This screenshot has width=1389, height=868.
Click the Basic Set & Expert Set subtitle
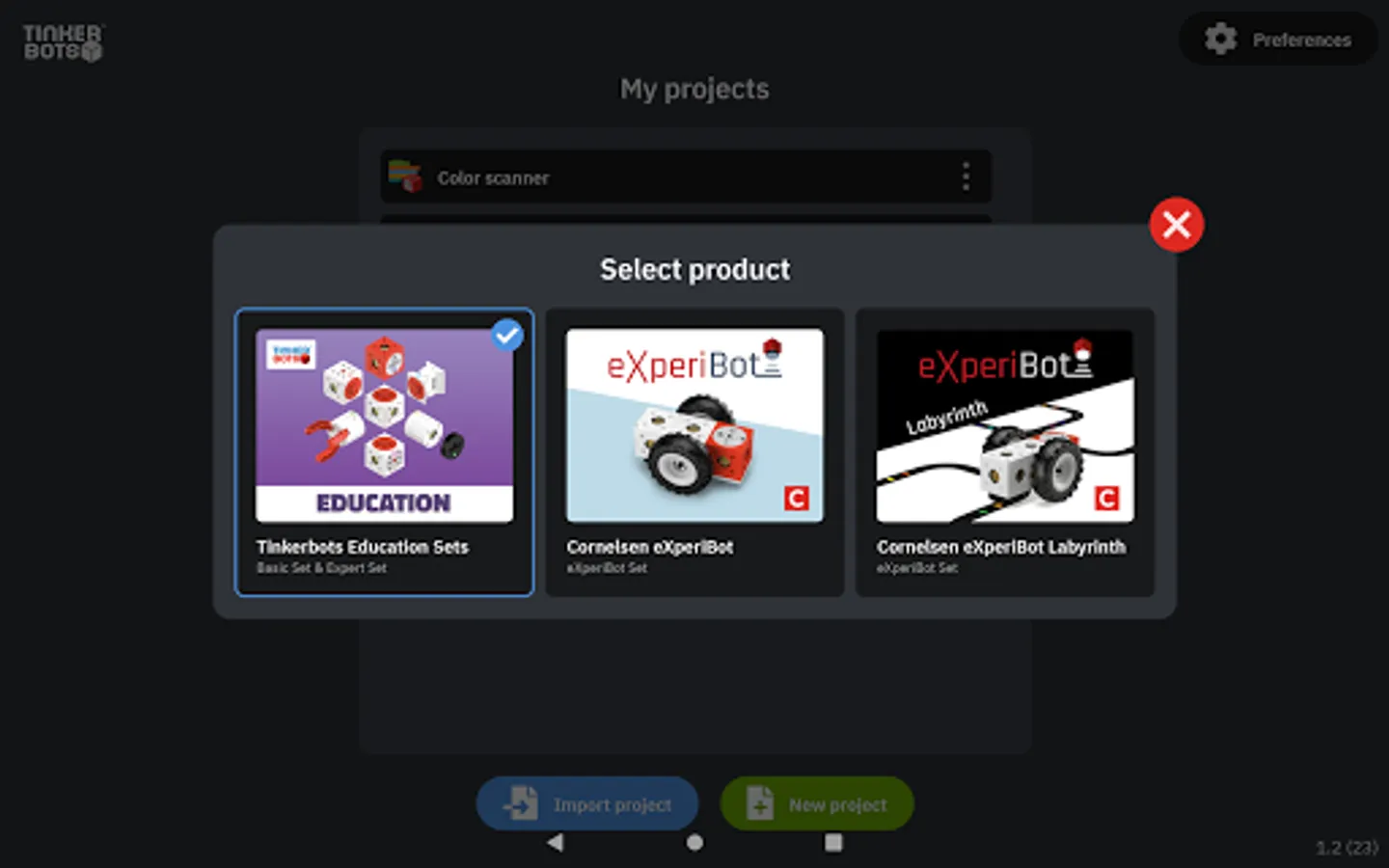point(321,568)
